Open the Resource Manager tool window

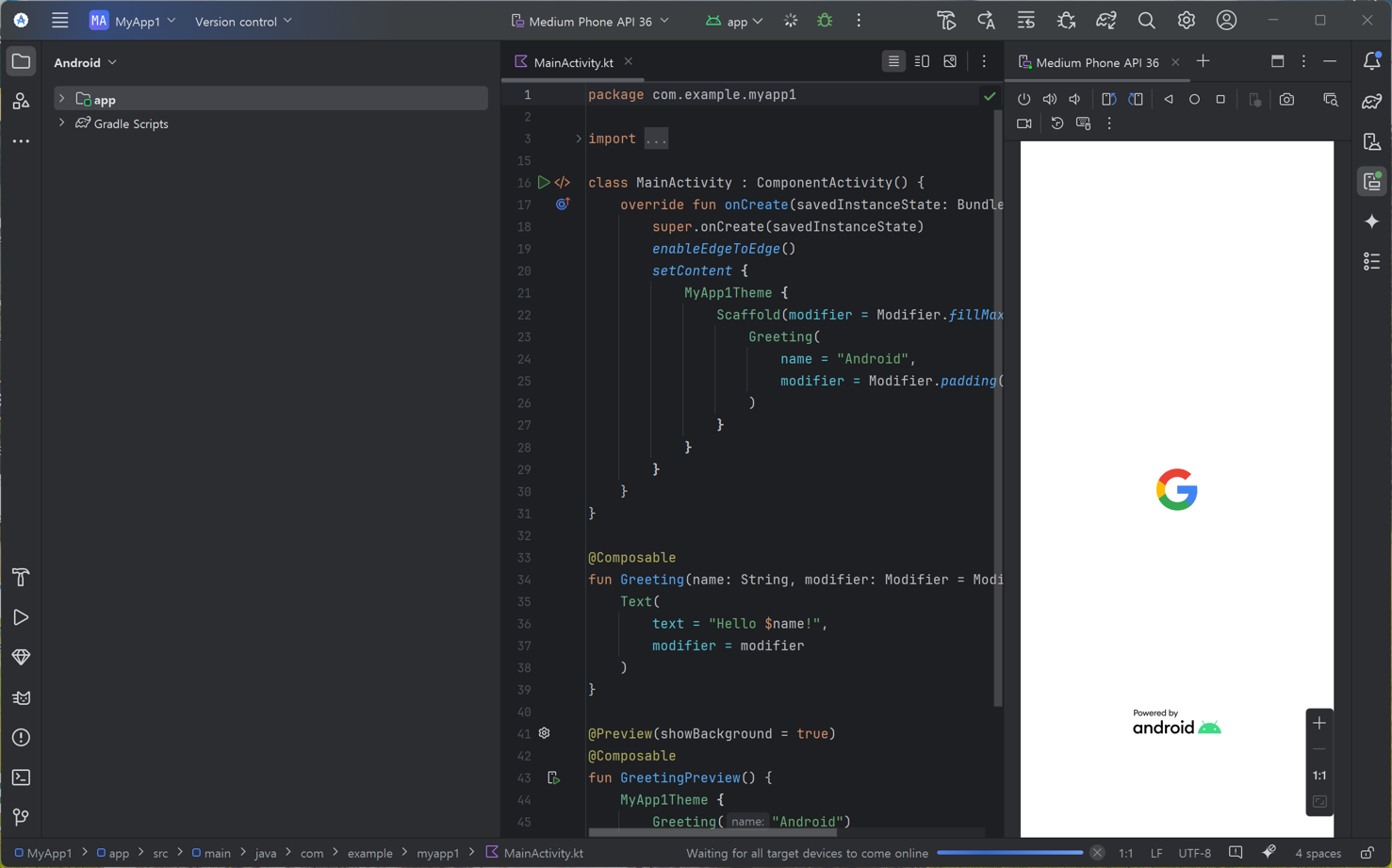(x=21, y=101)
